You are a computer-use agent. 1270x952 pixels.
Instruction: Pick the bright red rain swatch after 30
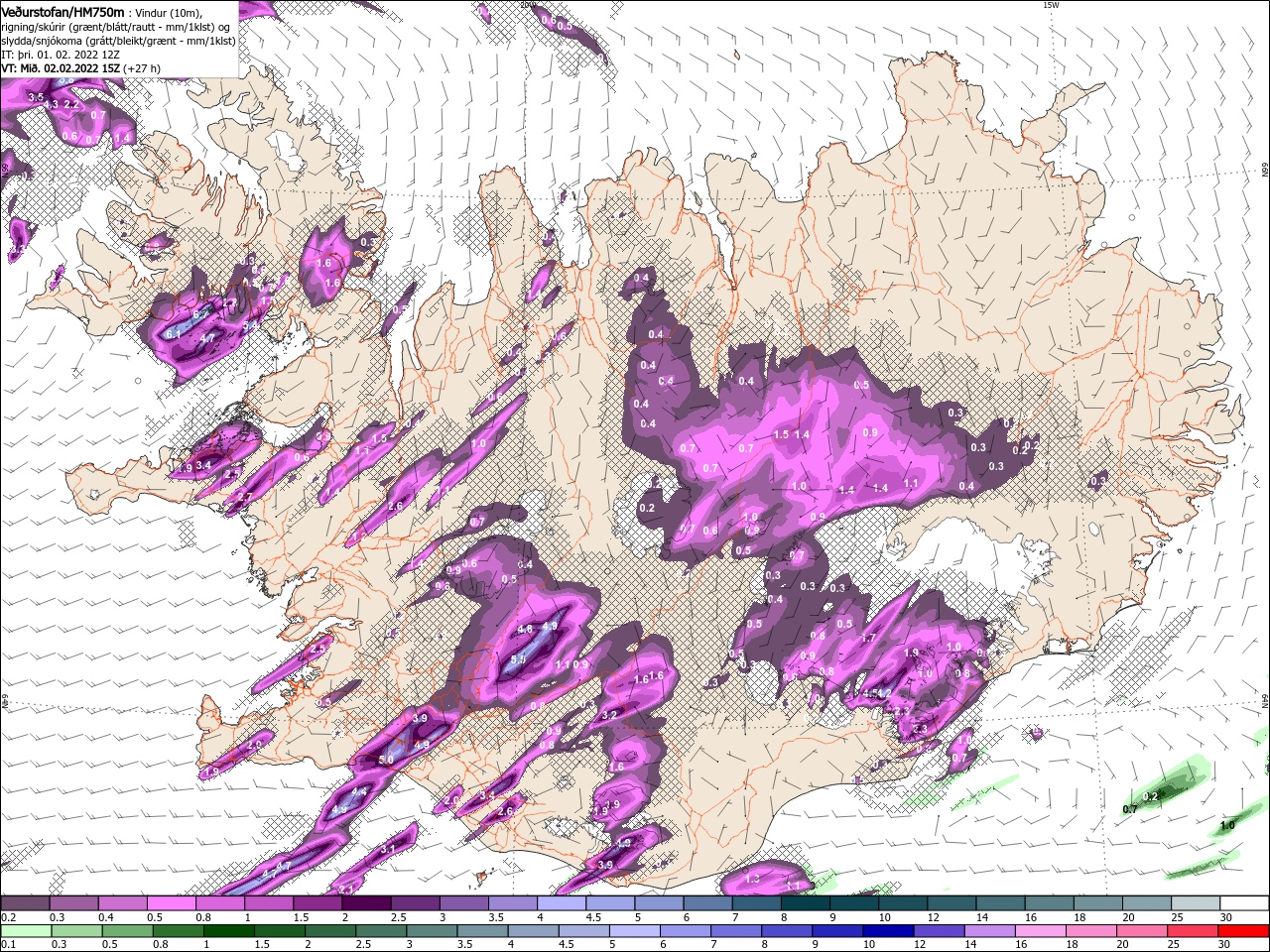[x=1244, y=931]
